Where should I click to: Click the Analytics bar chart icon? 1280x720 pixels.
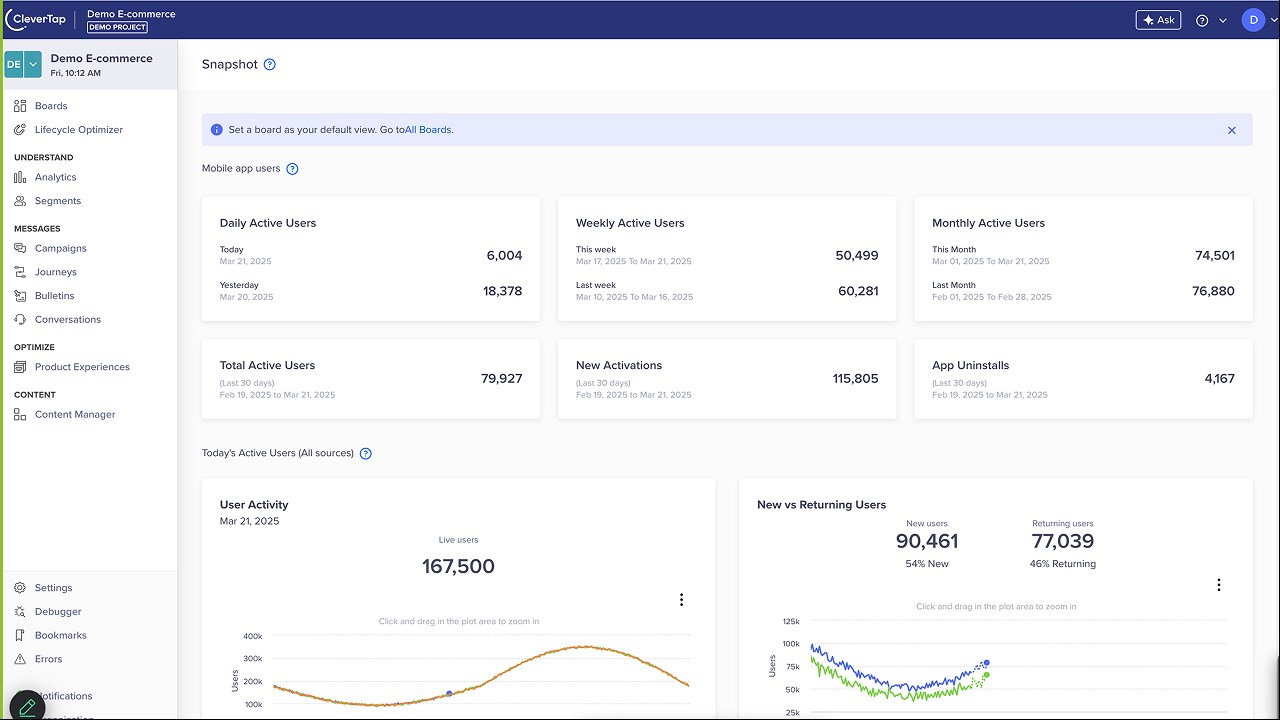(x=20, y=177)
